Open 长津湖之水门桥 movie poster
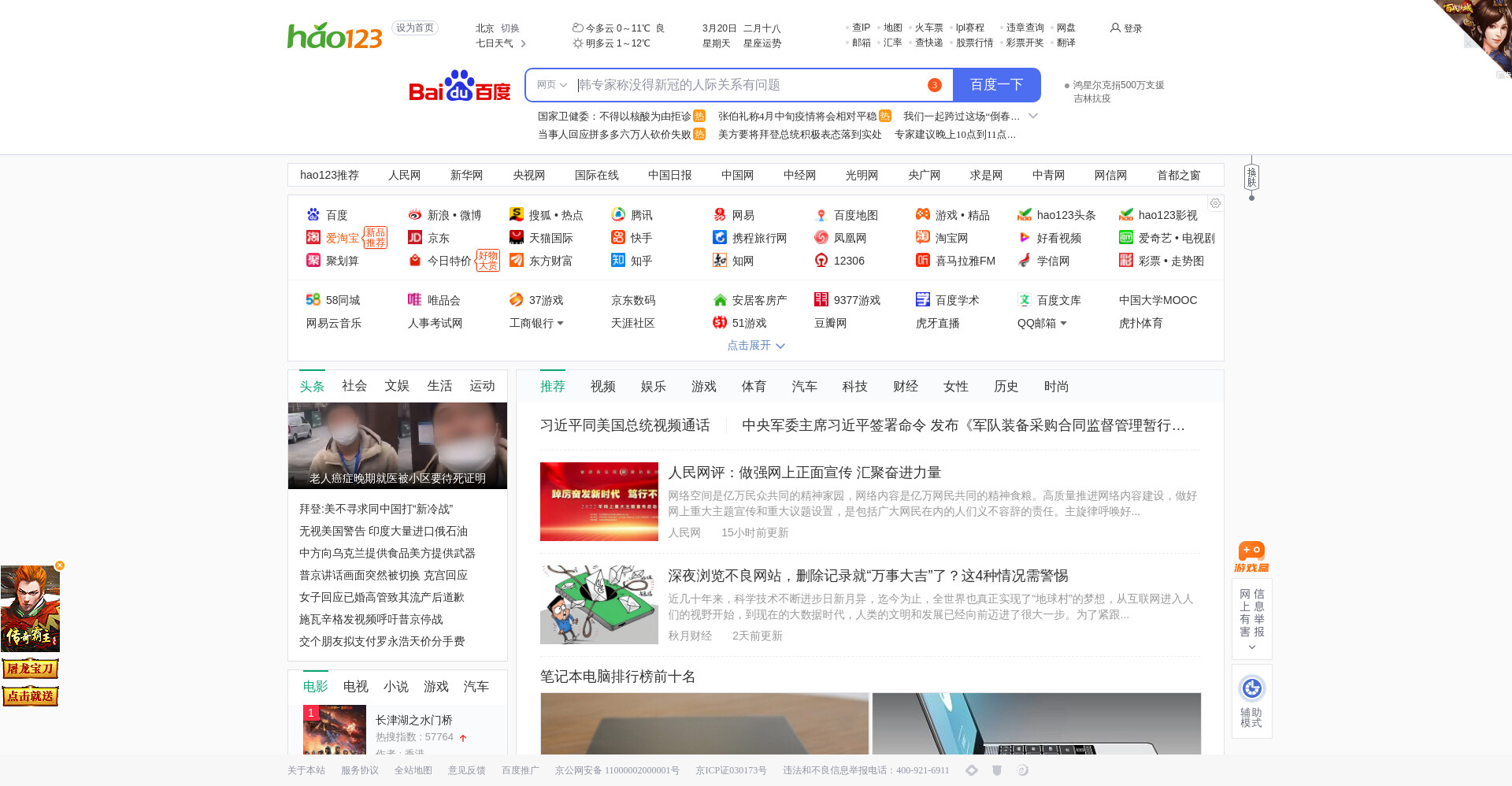Image resolution: width=1512 pixels, height=786 pixels. click(335, 730)
